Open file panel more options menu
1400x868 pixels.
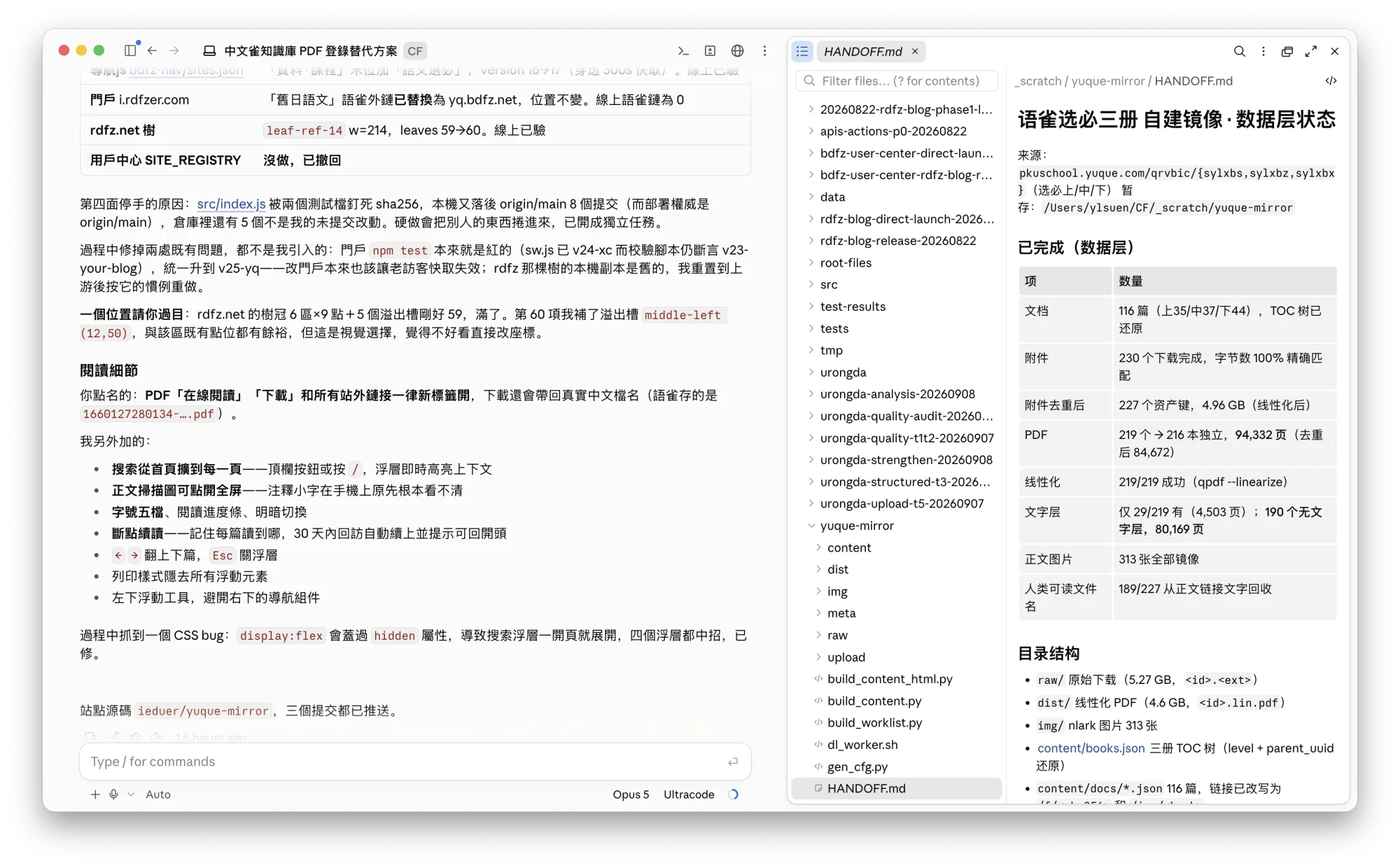pyautogui.click(x=1263, y=51)
